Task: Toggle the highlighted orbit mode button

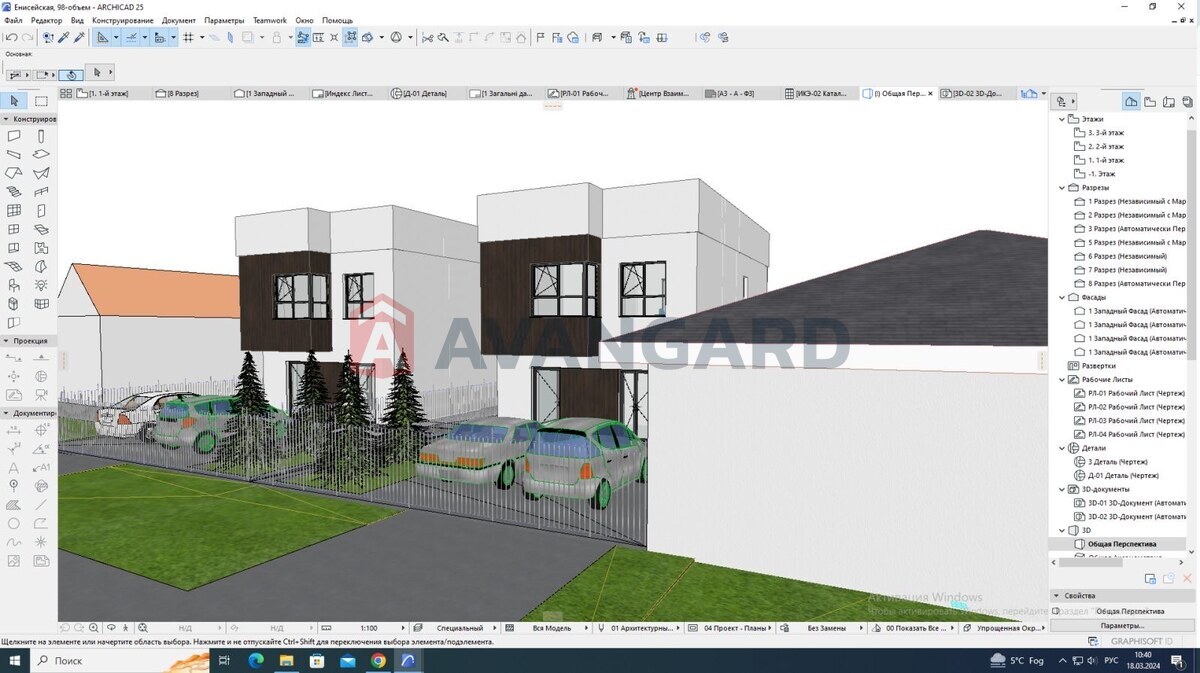Action: click(70, 74)
